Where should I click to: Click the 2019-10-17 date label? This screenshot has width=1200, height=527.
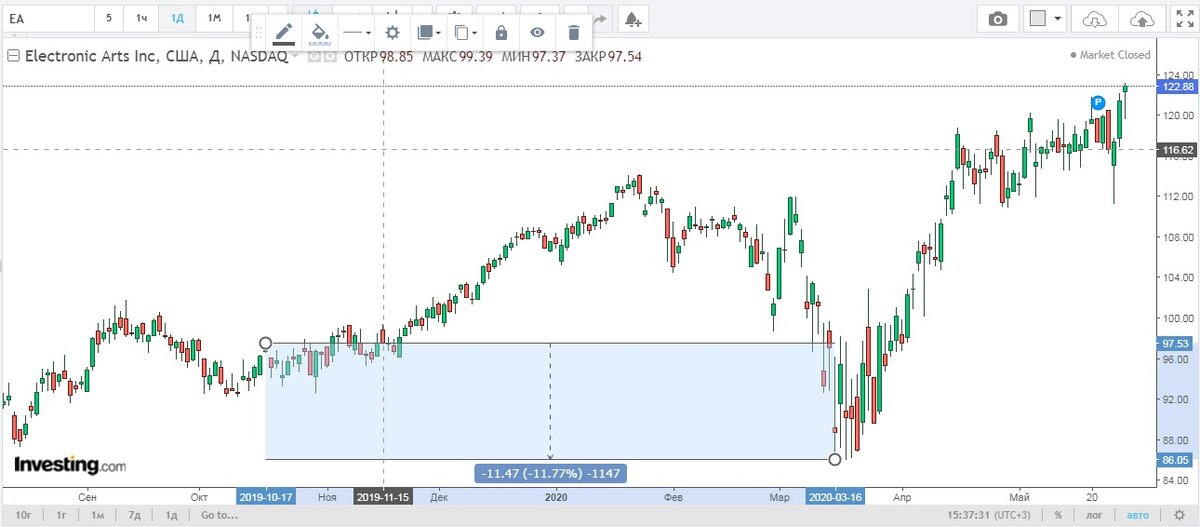click(266, 497)
